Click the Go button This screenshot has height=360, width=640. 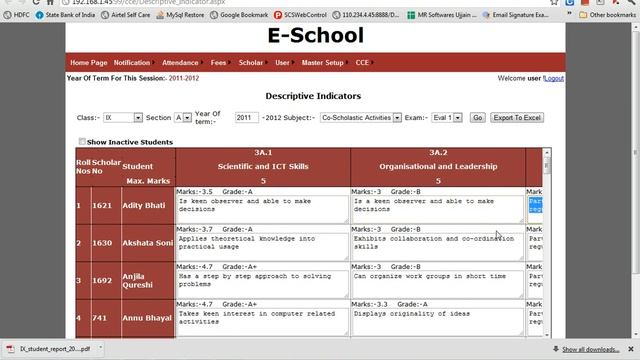478,118
